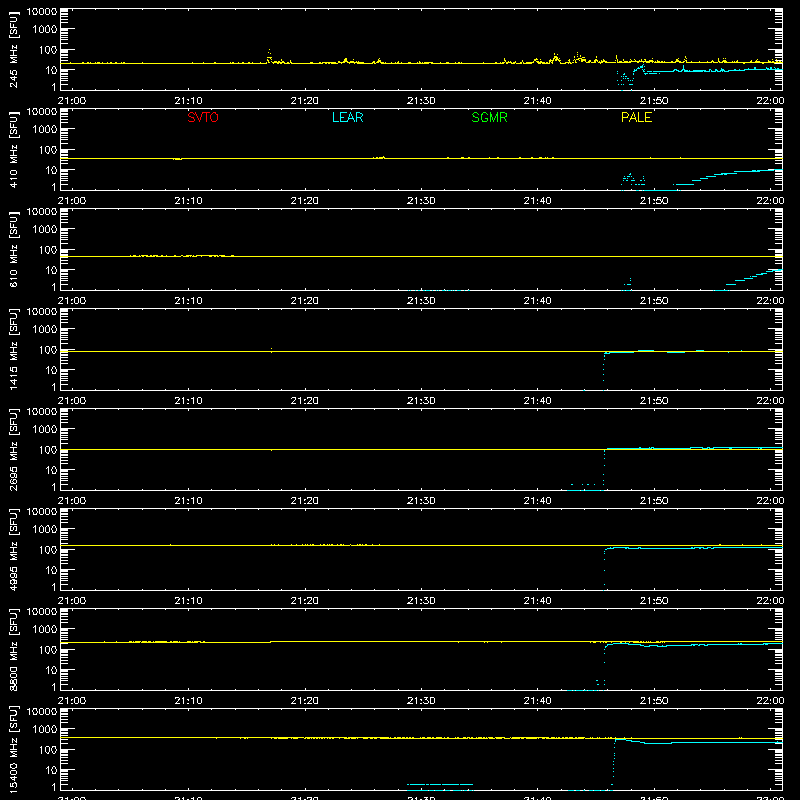Image resolution: width=800 pixels, height=800 pixels.
Task: Click 21:10 tick below the 2695 MHz plot
Action: click(x=188, y=501)
